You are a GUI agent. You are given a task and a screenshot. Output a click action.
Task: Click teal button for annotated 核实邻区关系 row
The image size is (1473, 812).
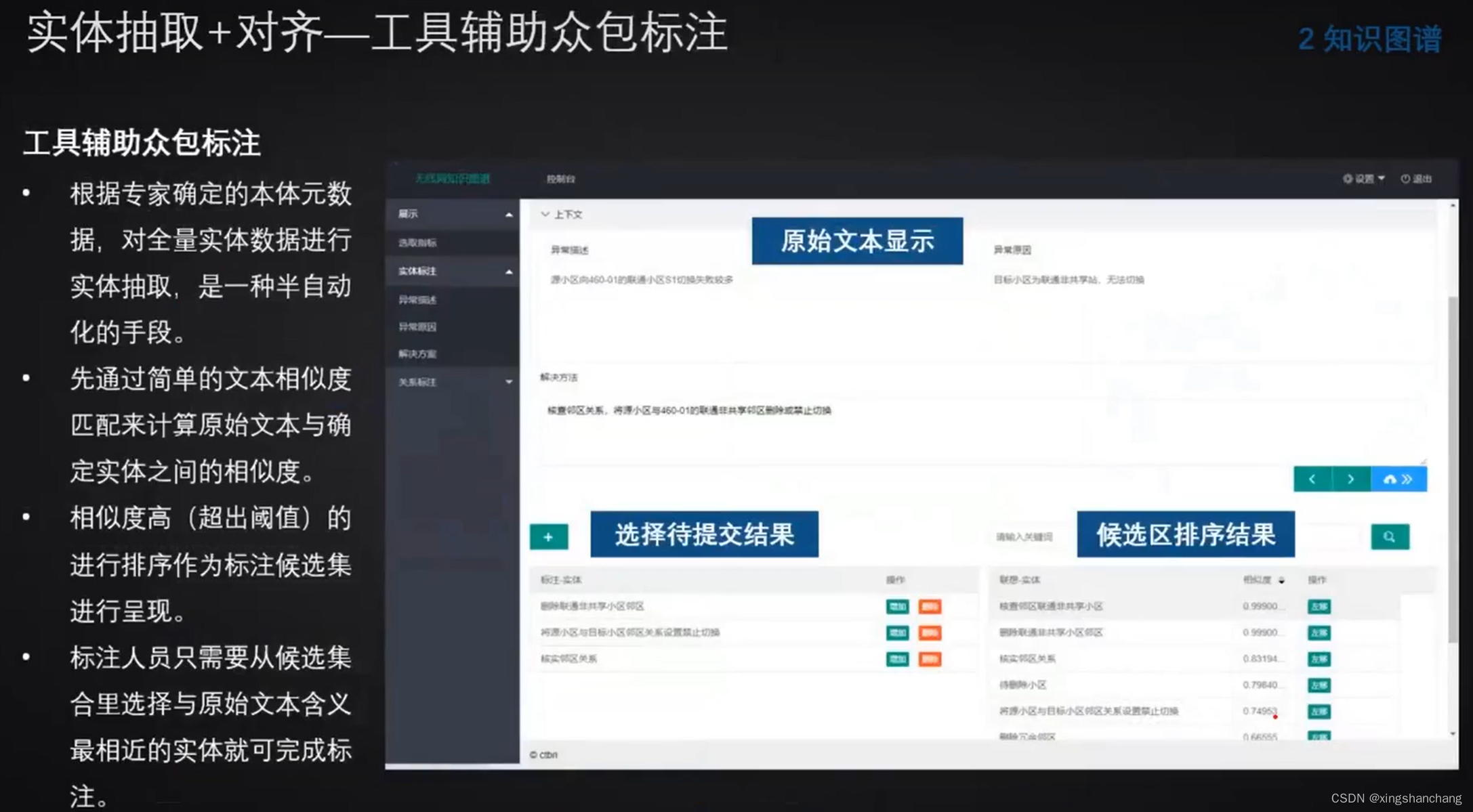897,659
